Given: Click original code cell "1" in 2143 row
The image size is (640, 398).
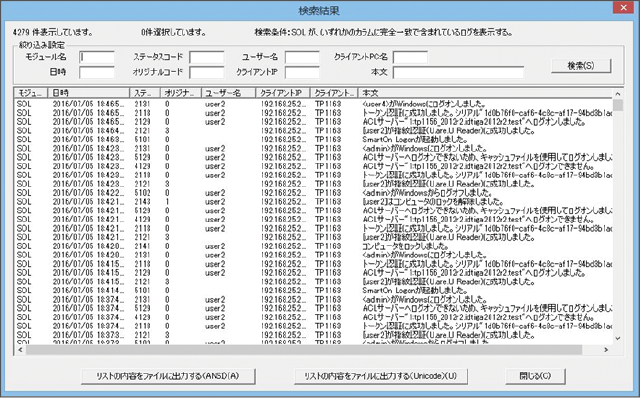Looking at the screenshot, I should click(x=167, y=202).
